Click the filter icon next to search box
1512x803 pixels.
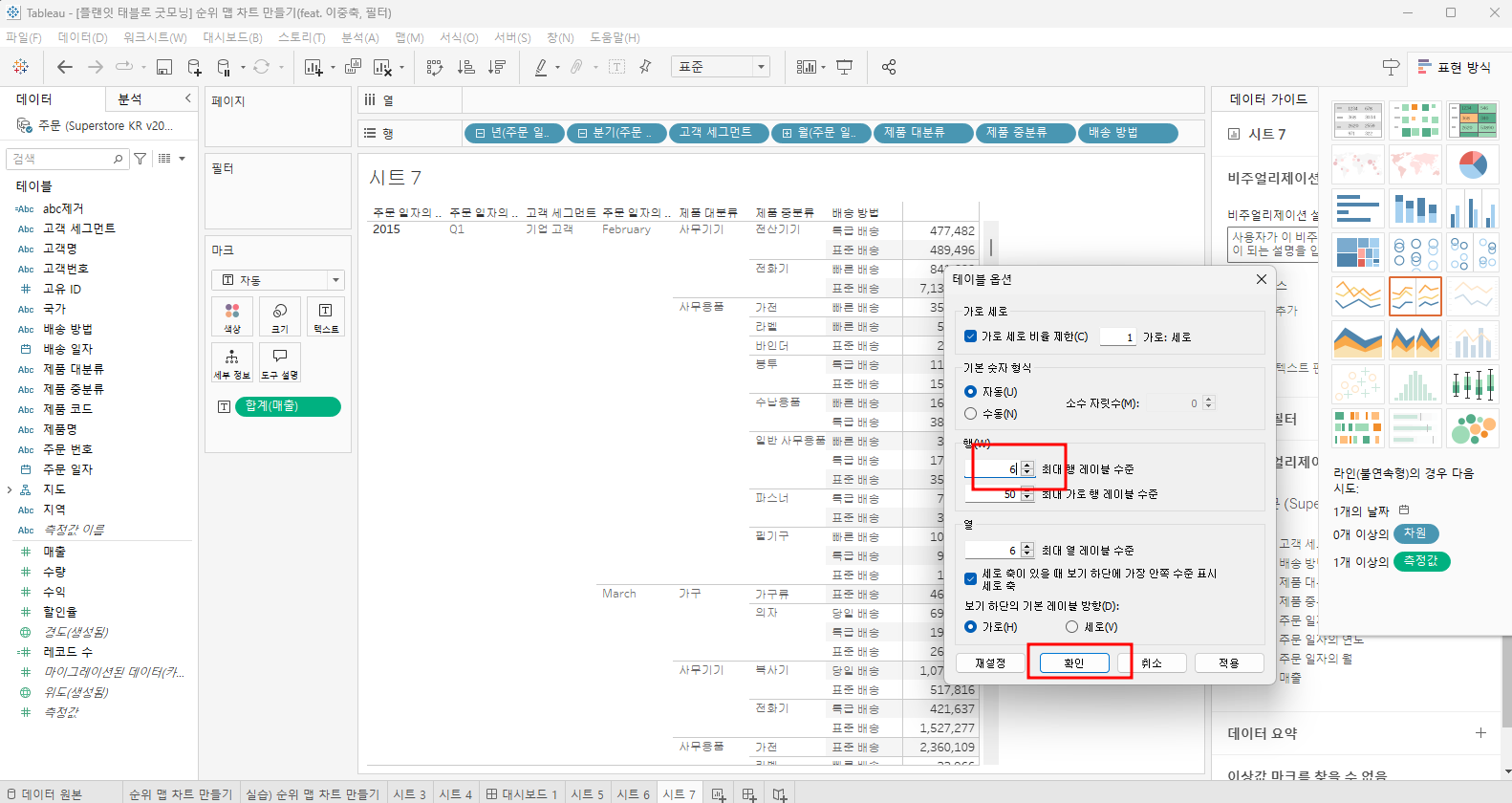[x=140, y=159]
